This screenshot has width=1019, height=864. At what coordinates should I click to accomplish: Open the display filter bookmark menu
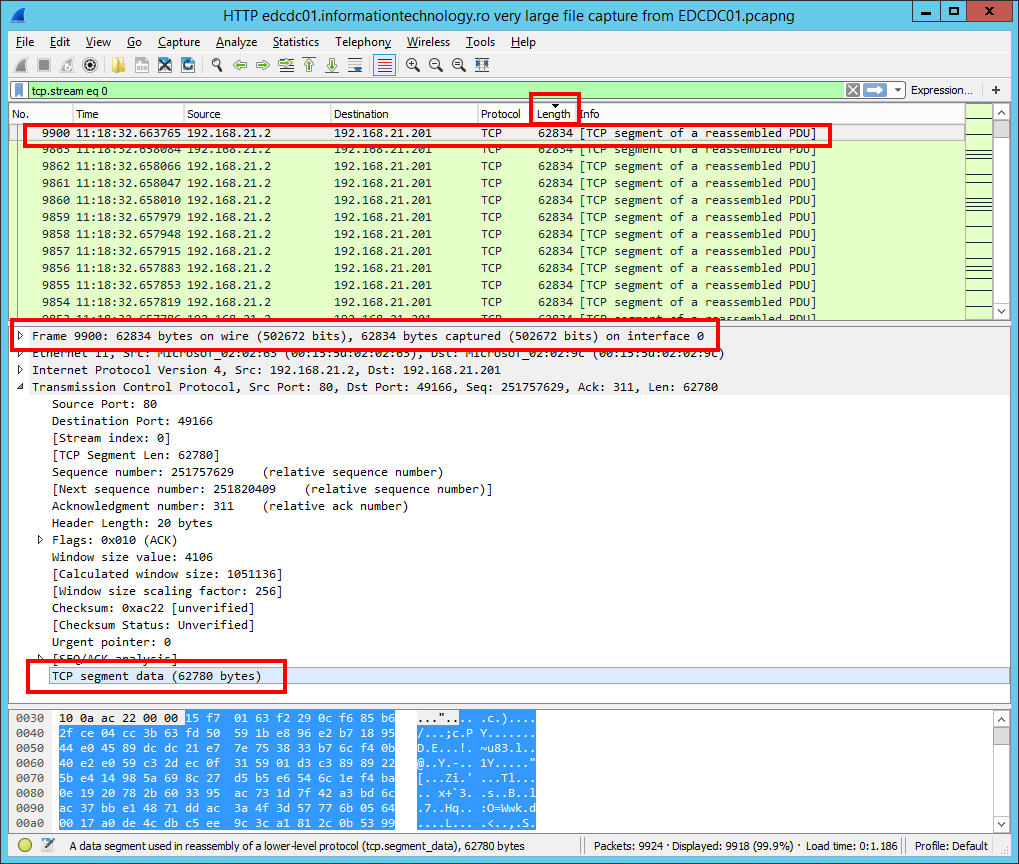coord(20,90)
